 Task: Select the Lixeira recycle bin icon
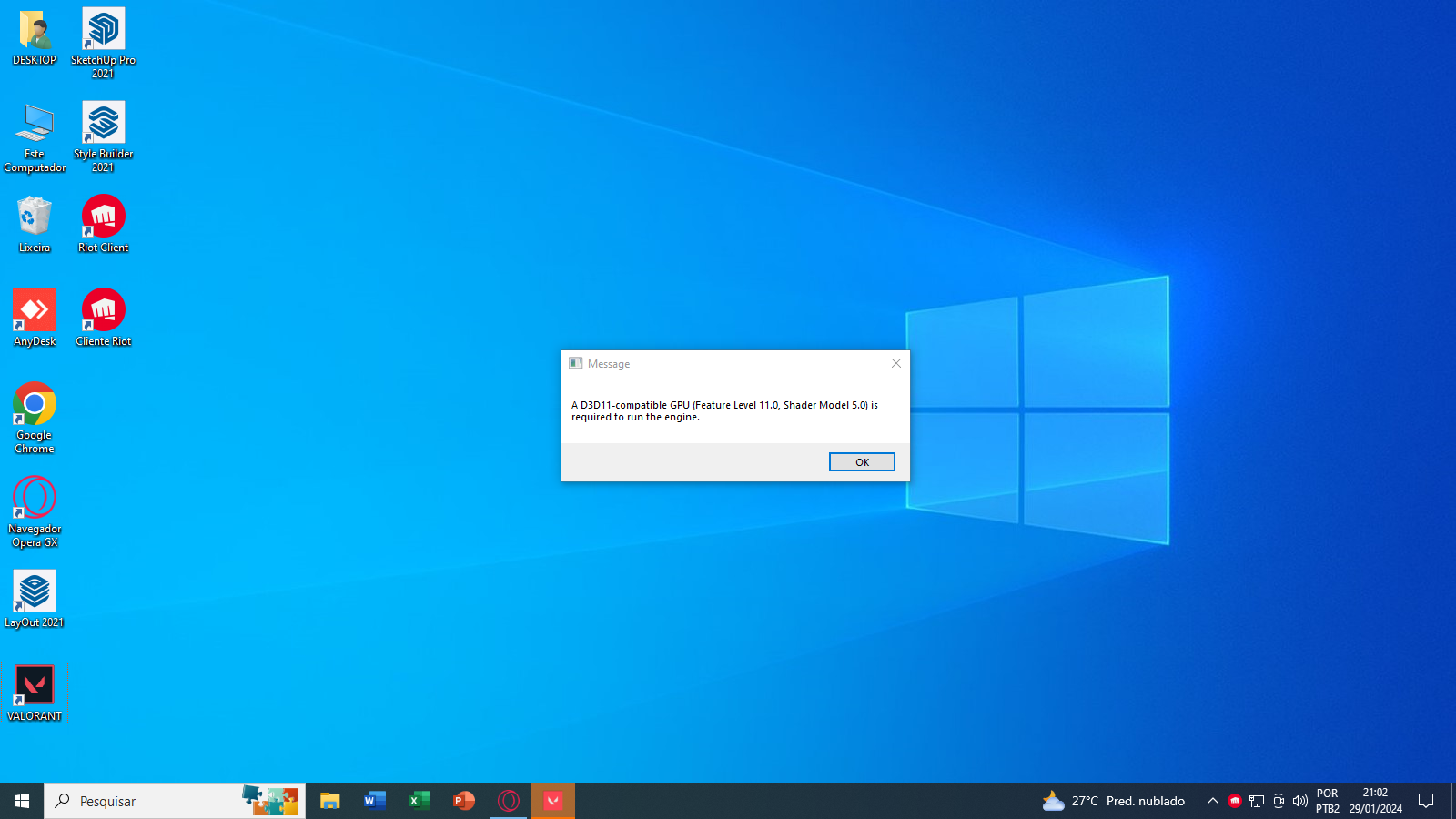click(x=35, y=226)
